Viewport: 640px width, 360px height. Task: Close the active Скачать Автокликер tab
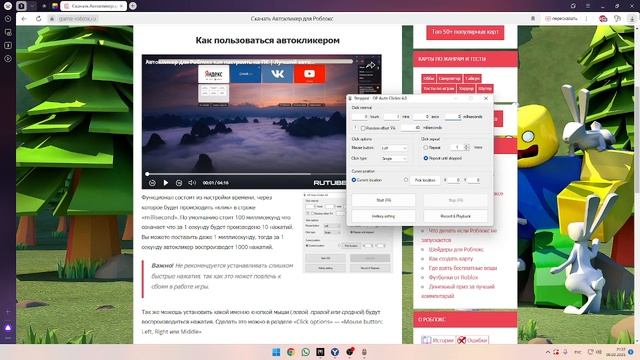(x=121, y=6)
